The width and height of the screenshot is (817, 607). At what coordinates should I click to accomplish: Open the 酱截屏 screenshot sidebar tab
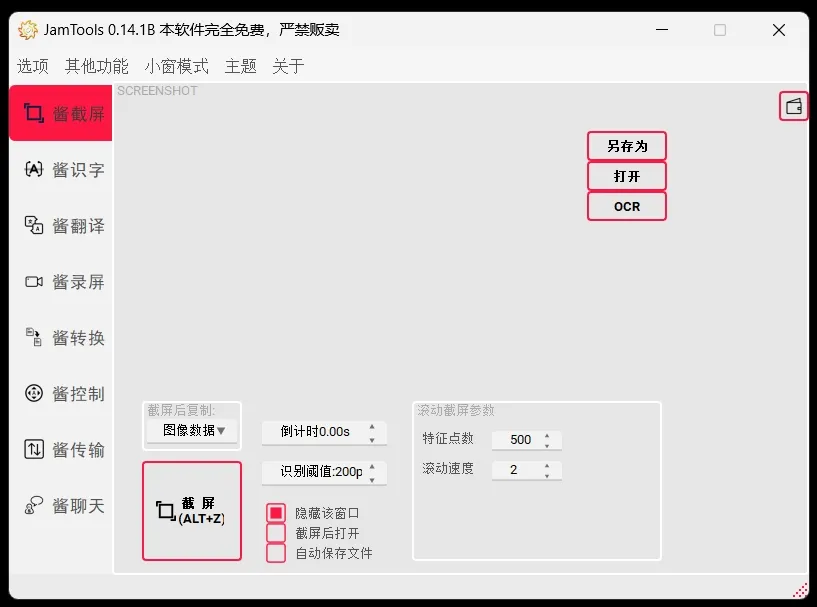click(60, 113)
